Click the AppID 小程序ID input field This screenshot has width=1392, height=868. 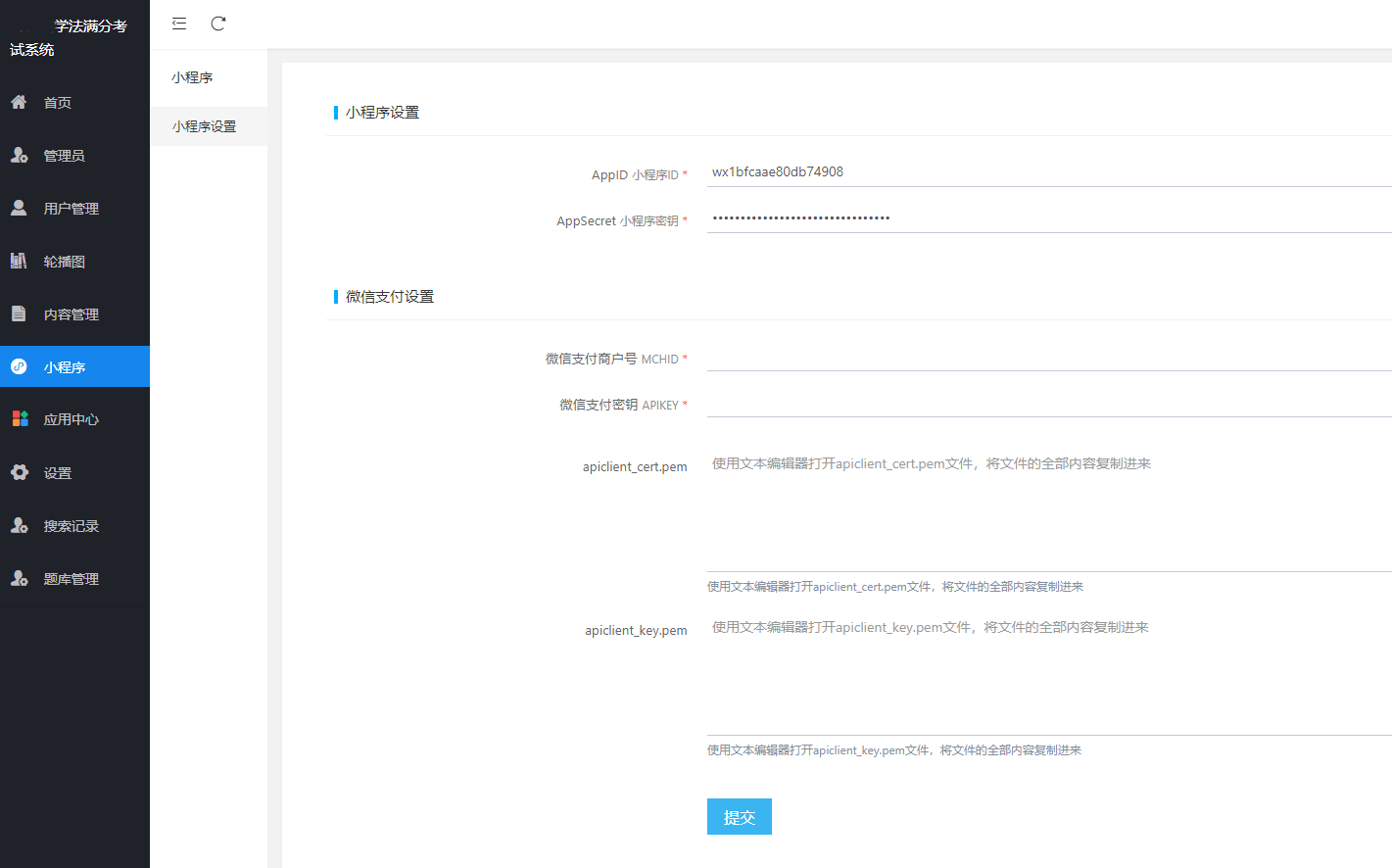(x=1049, y=171)
